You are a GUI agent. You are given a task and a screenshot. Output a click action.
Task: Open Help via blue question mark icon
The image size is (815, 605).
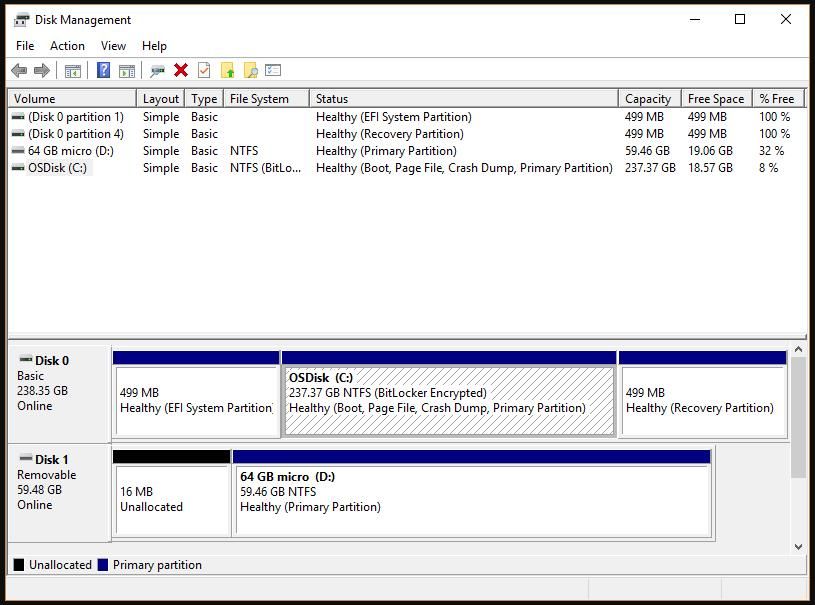click(103, 70)
